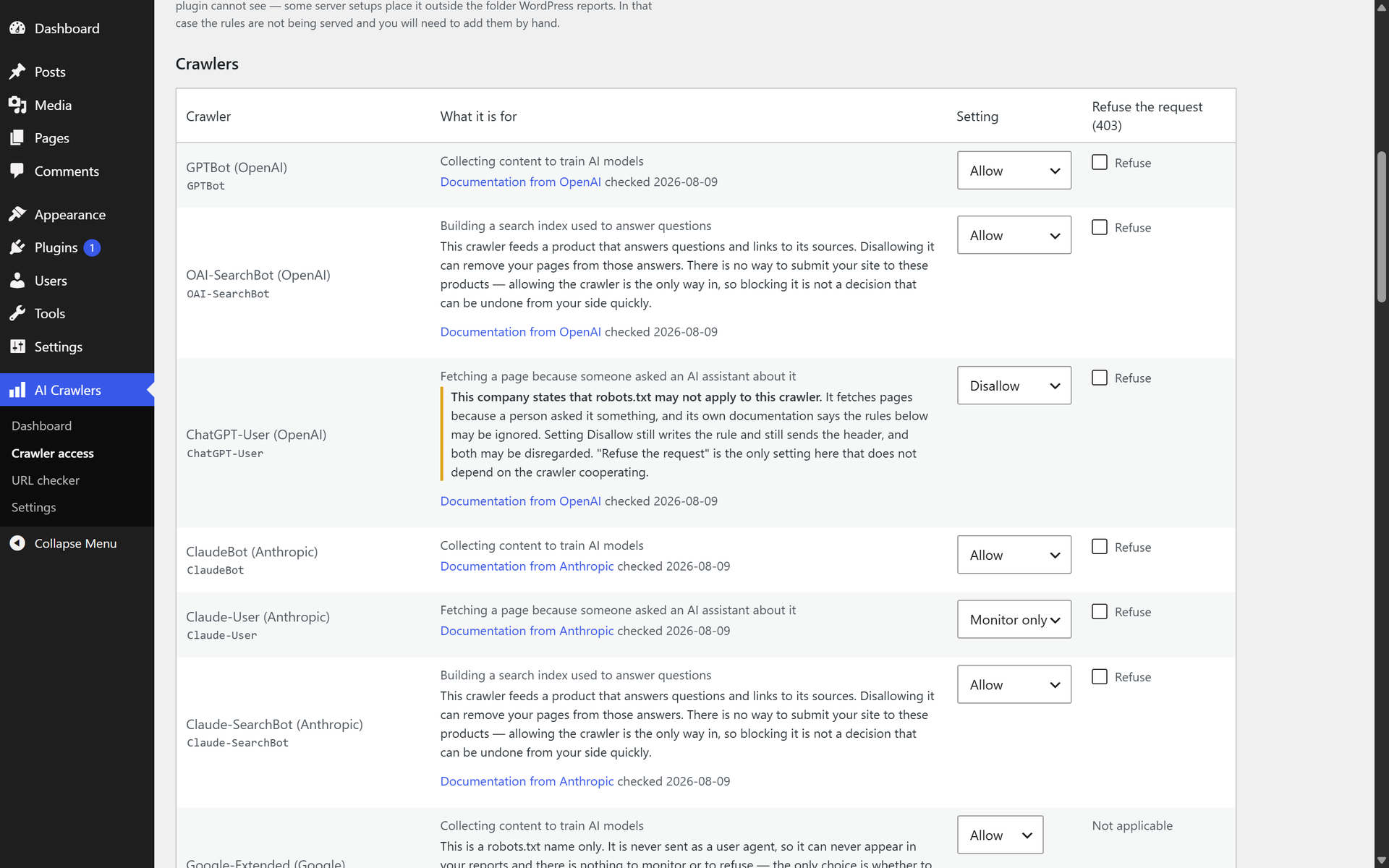Click 'Not applicable' text for Google-Extended

click(x=1132, y=825)
